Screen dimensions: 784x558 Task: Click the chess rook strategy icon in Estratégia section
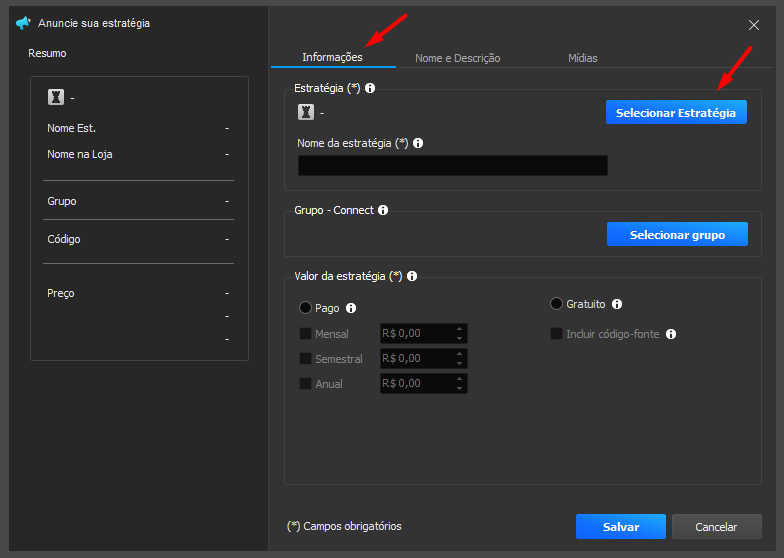coord(306,112)
